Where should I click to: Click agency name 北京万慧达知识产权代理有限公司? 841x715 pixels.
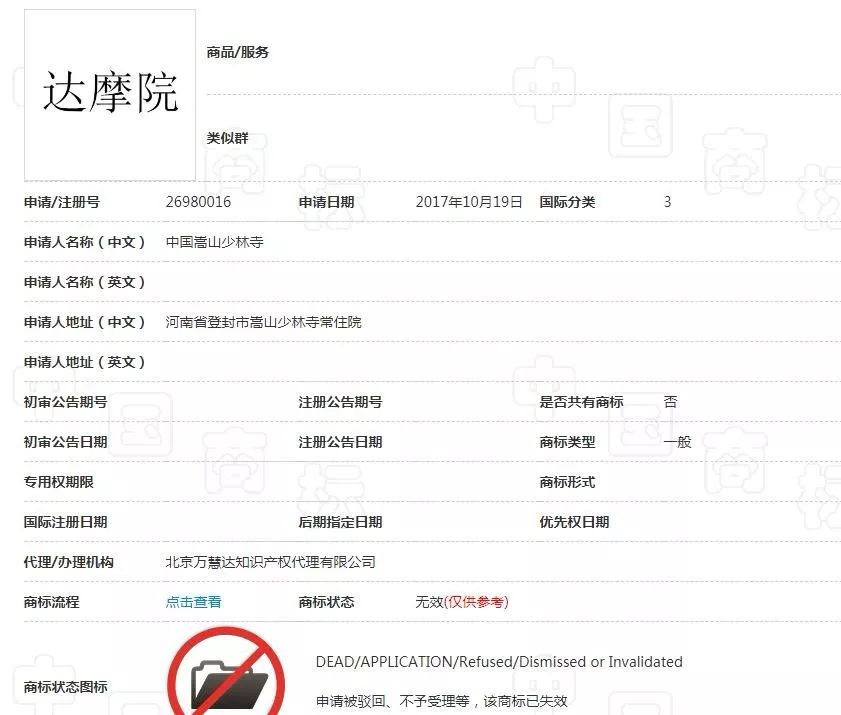coord(270,562)
